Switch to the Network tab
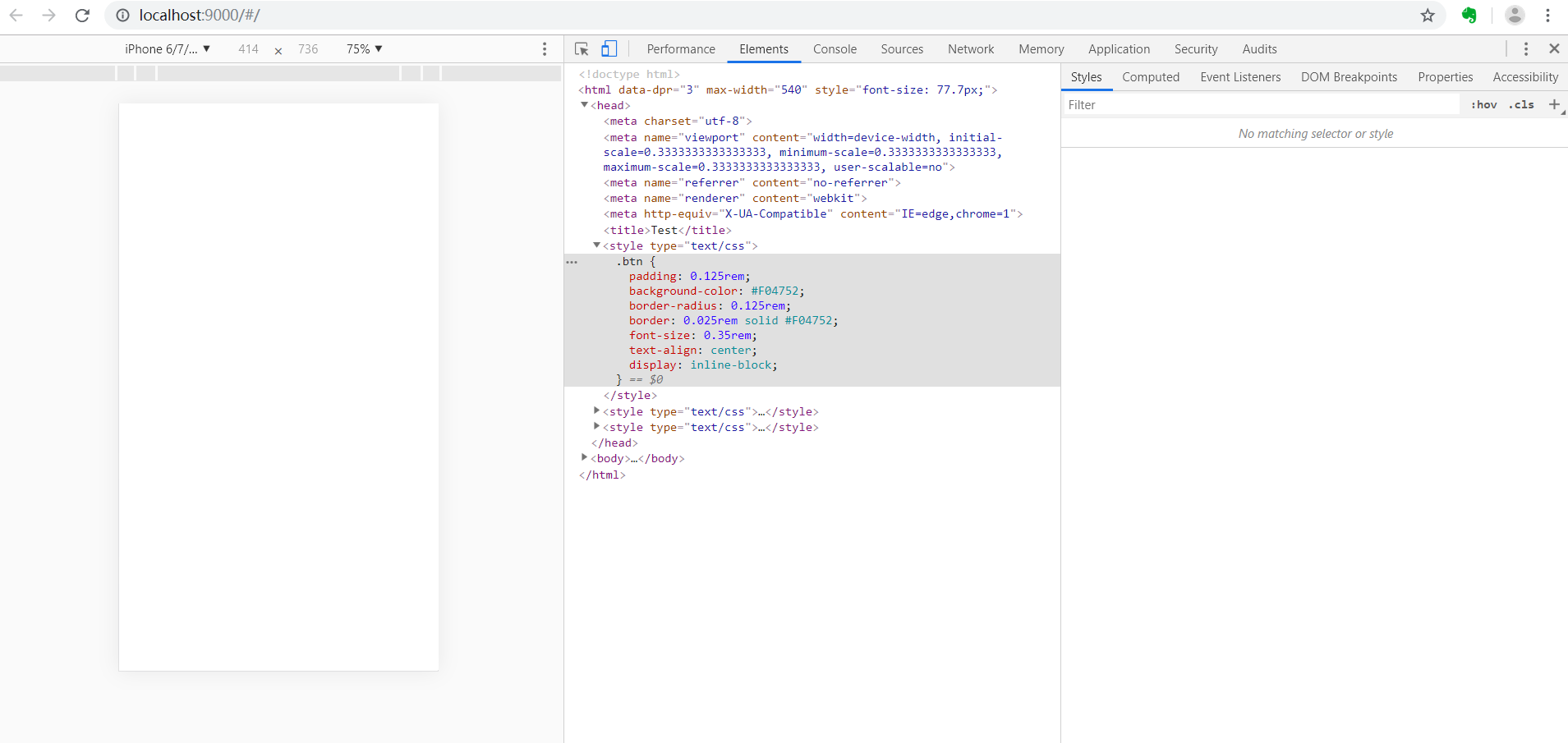The height and width of the screenshot is (743, 1568). (x=971, y=49)
